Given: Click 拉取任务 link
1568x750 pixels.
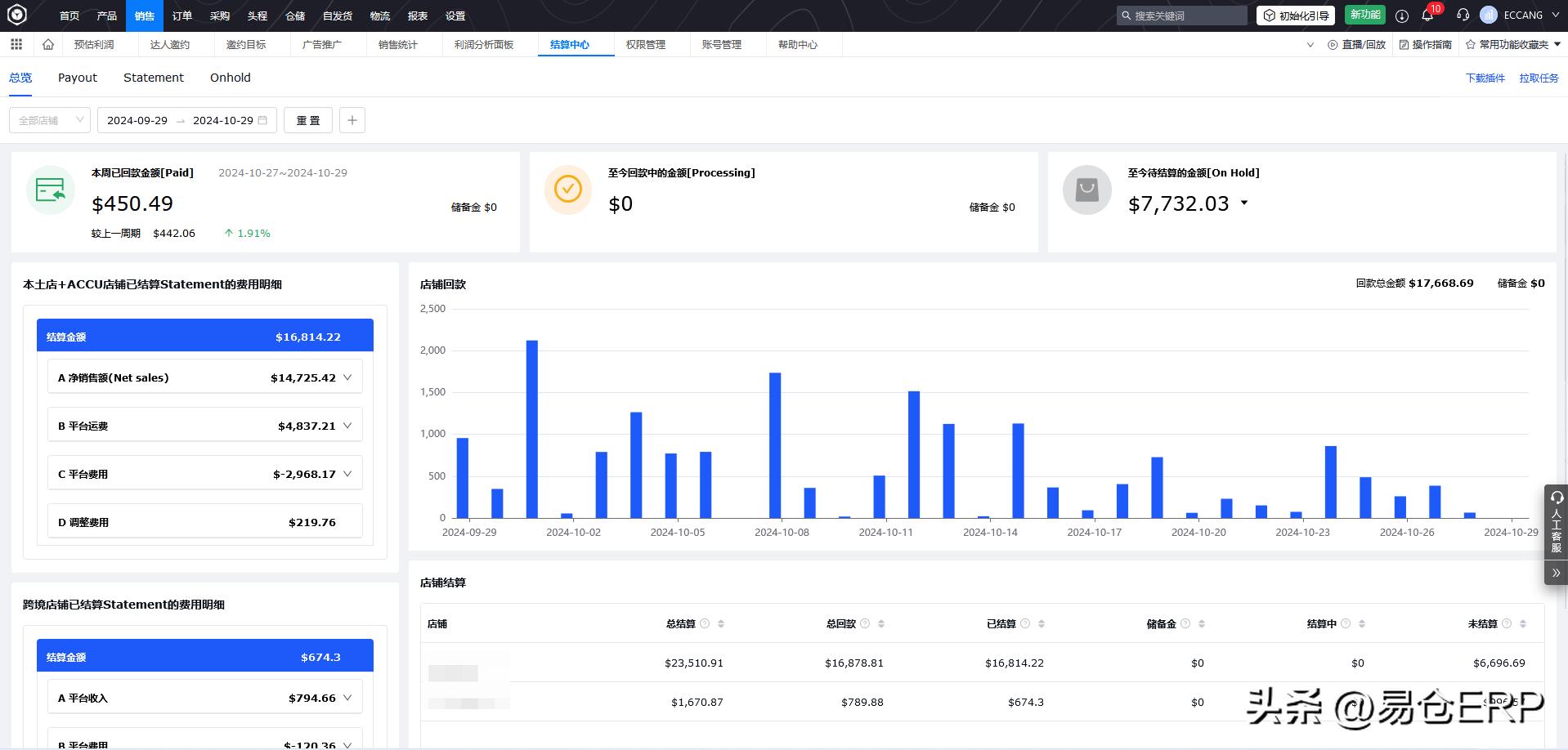Looking at the screenshot, I should (1539, 78).
